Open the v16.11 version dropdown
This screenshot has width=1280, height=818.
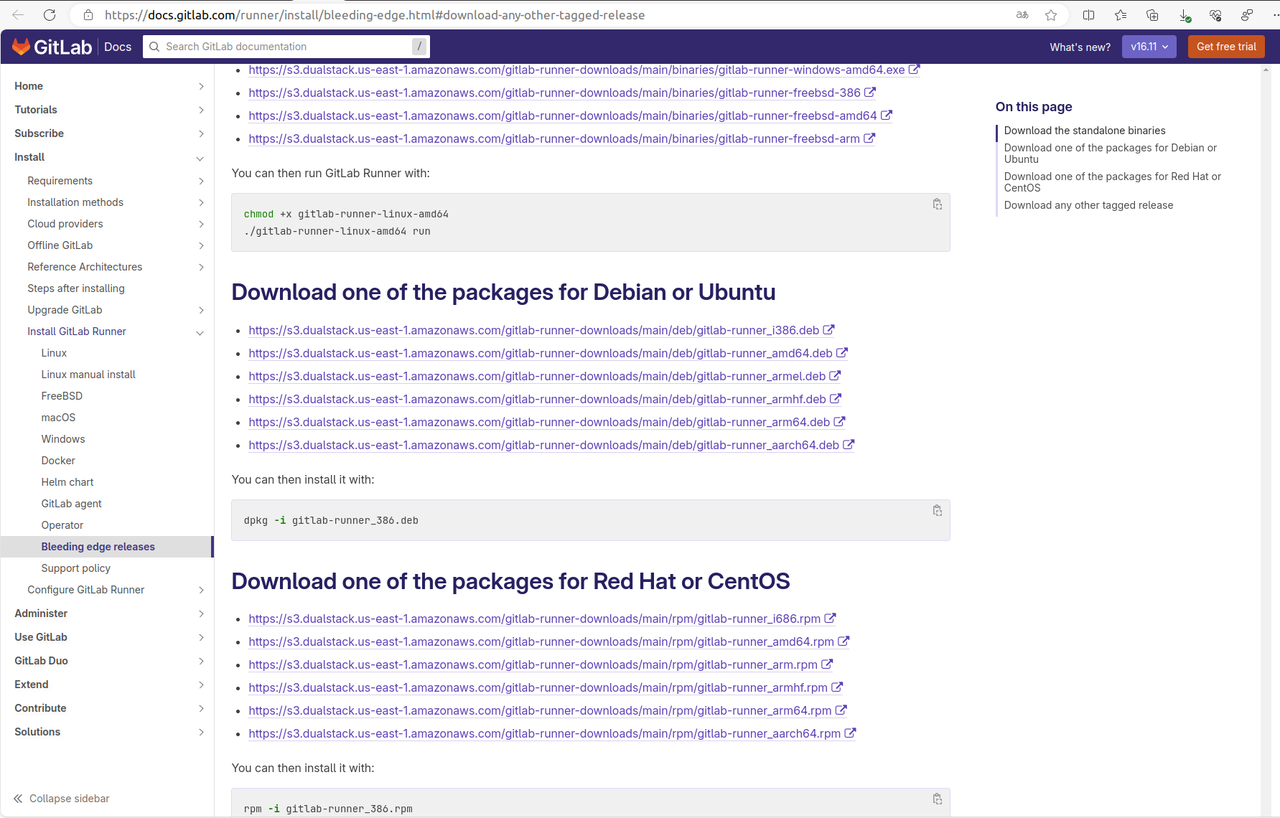click(1148, 47)
